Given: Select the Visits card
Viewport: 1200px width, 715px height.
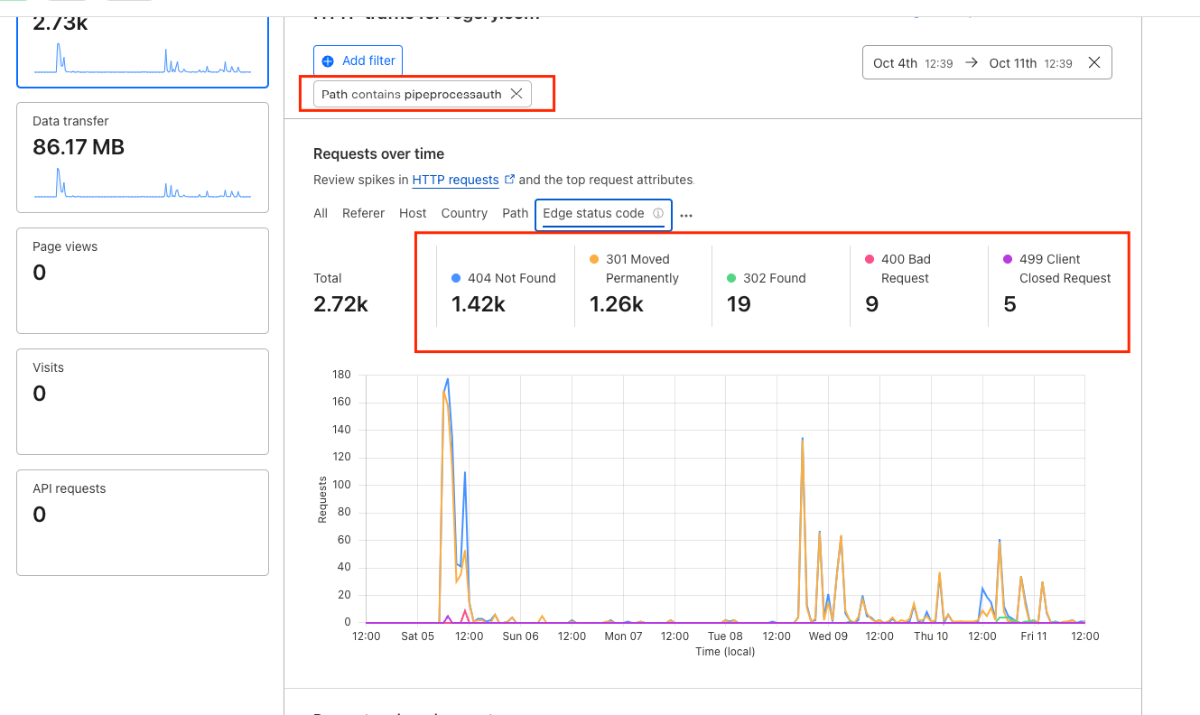Looking at the screenshot, I should 143,401.
